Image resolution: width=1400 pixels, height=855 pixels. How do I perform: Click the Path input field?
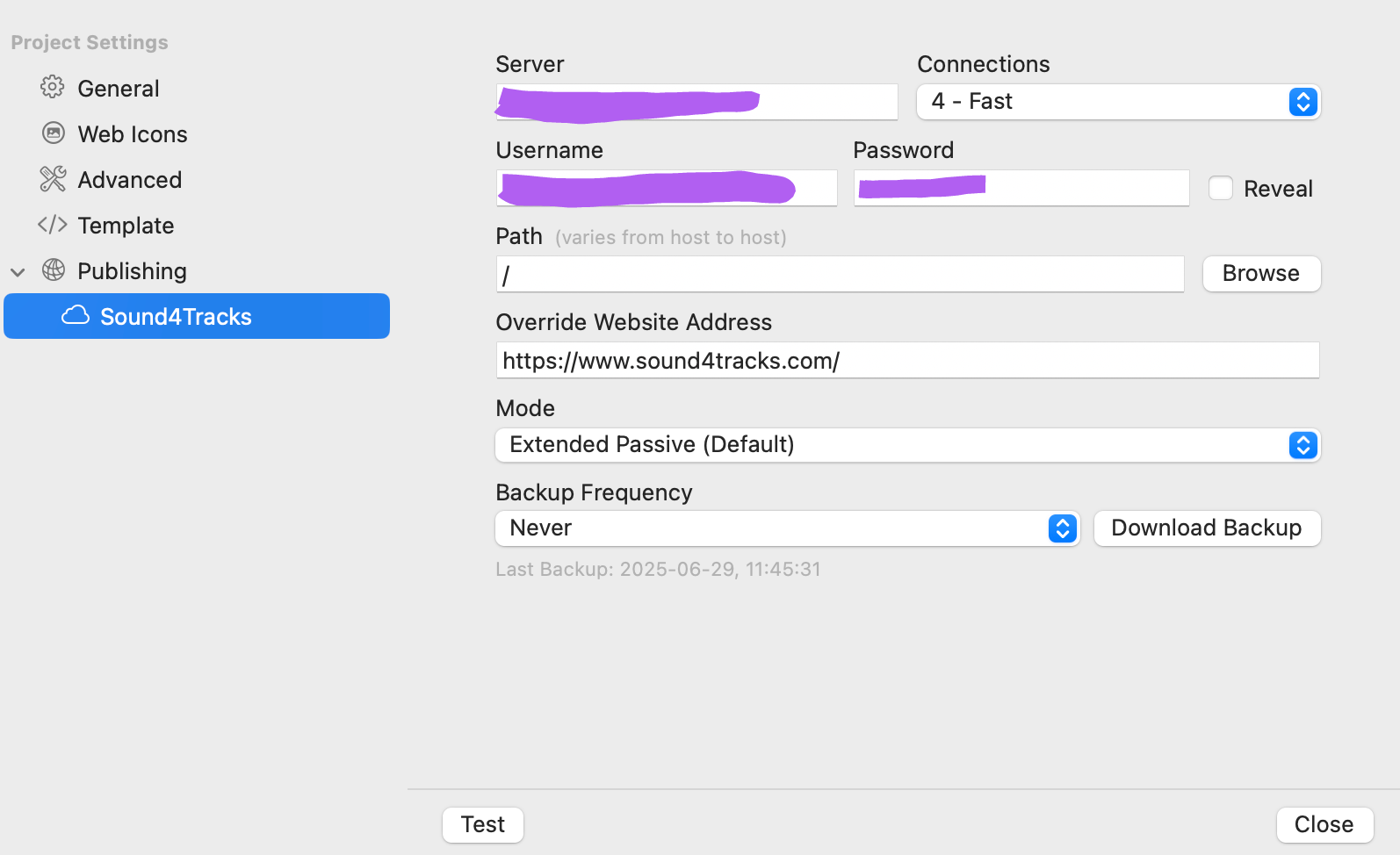pos(840,275)
